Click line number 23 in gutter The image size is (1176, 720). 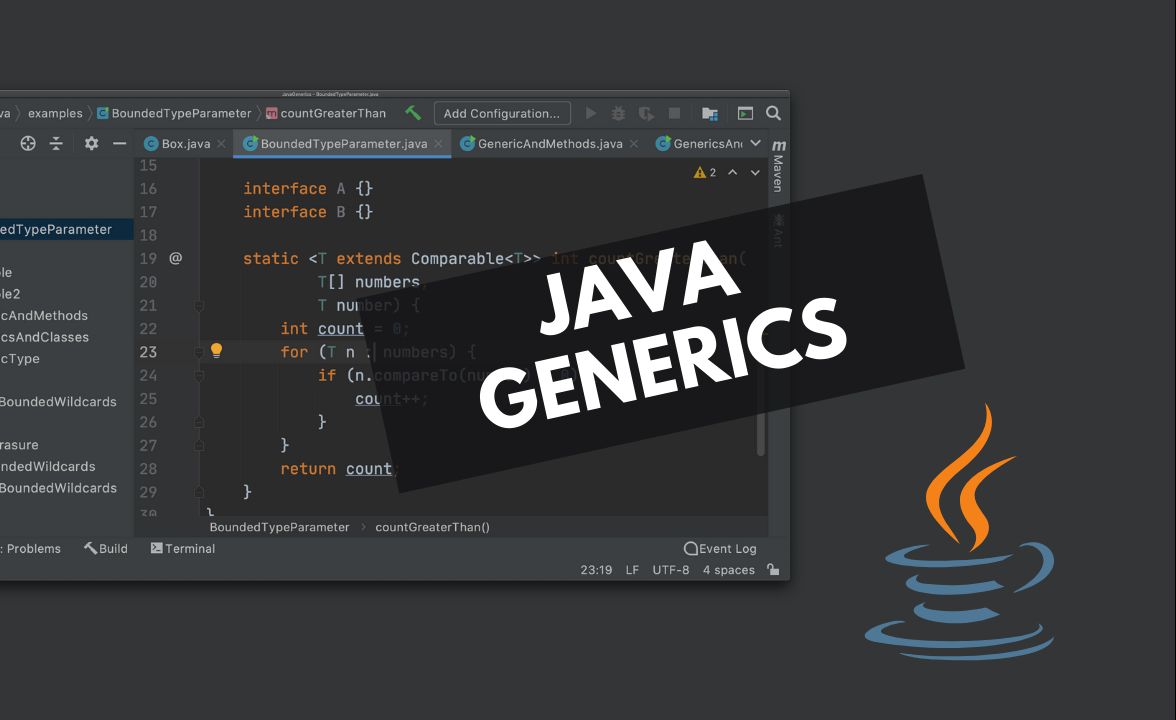coord(148,352)
